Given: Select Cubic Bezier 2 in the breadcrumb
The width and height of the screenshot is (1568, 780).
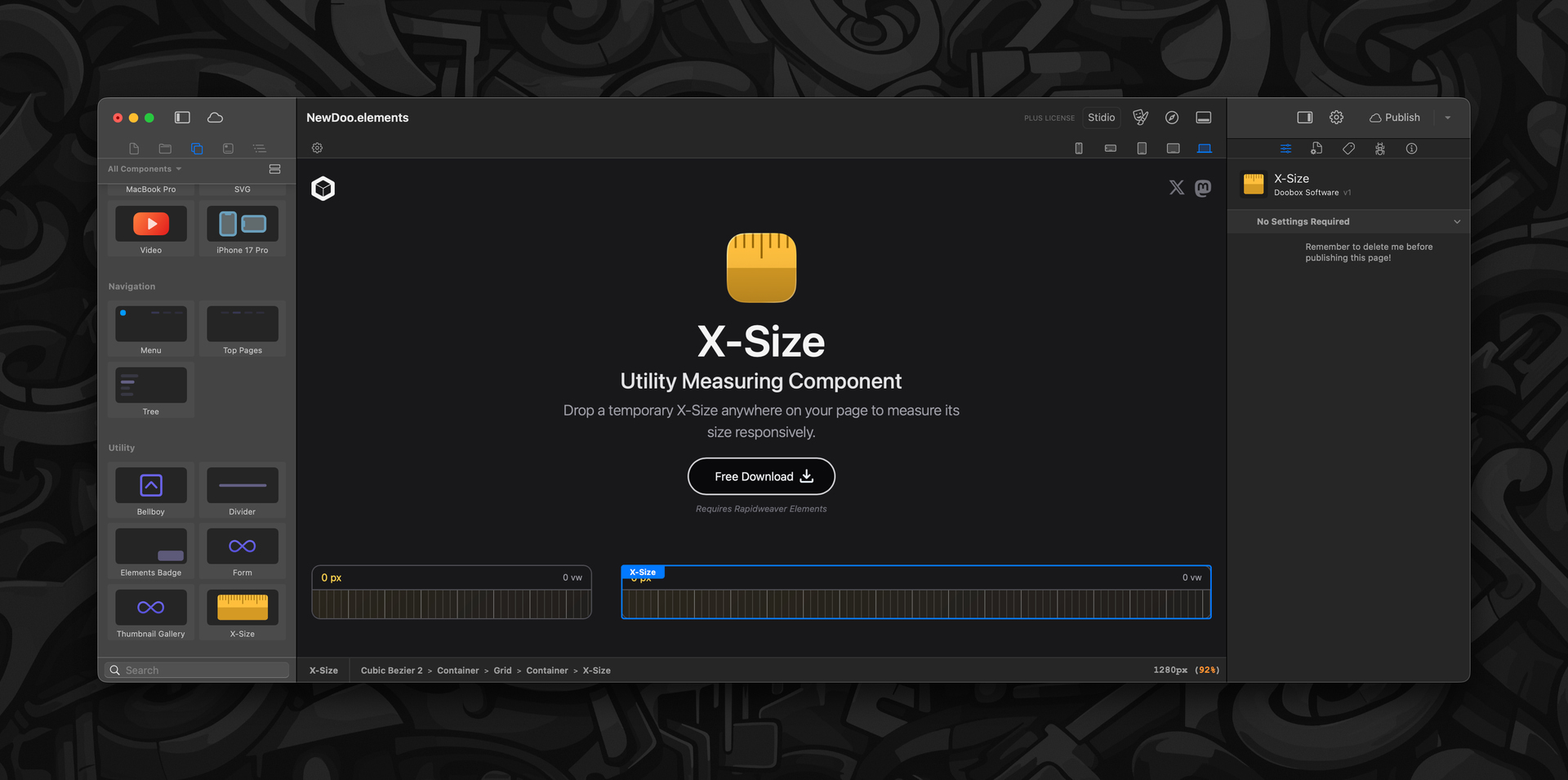Looking at the screenshot, I should coord(392,671).
